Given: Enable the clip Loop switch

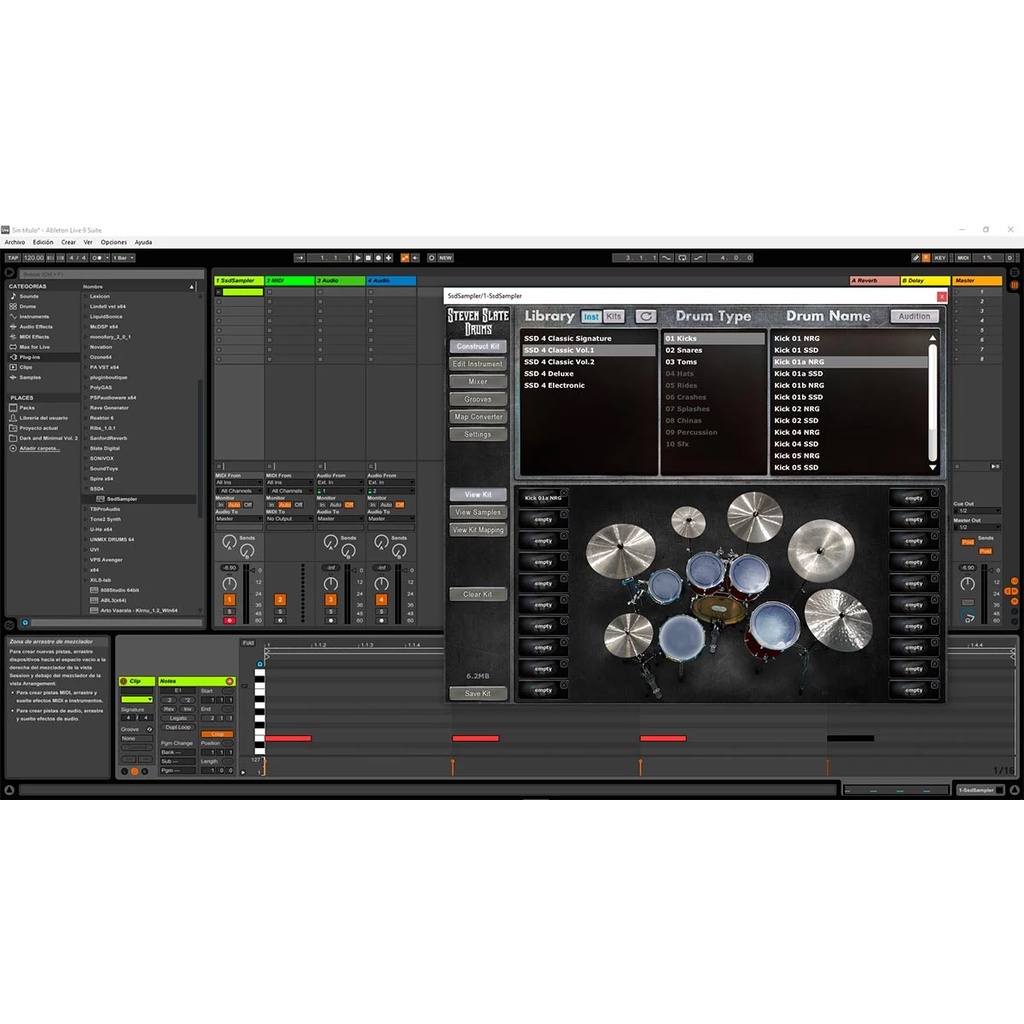Looking at the screenshot, I should [x=217, y=734].
